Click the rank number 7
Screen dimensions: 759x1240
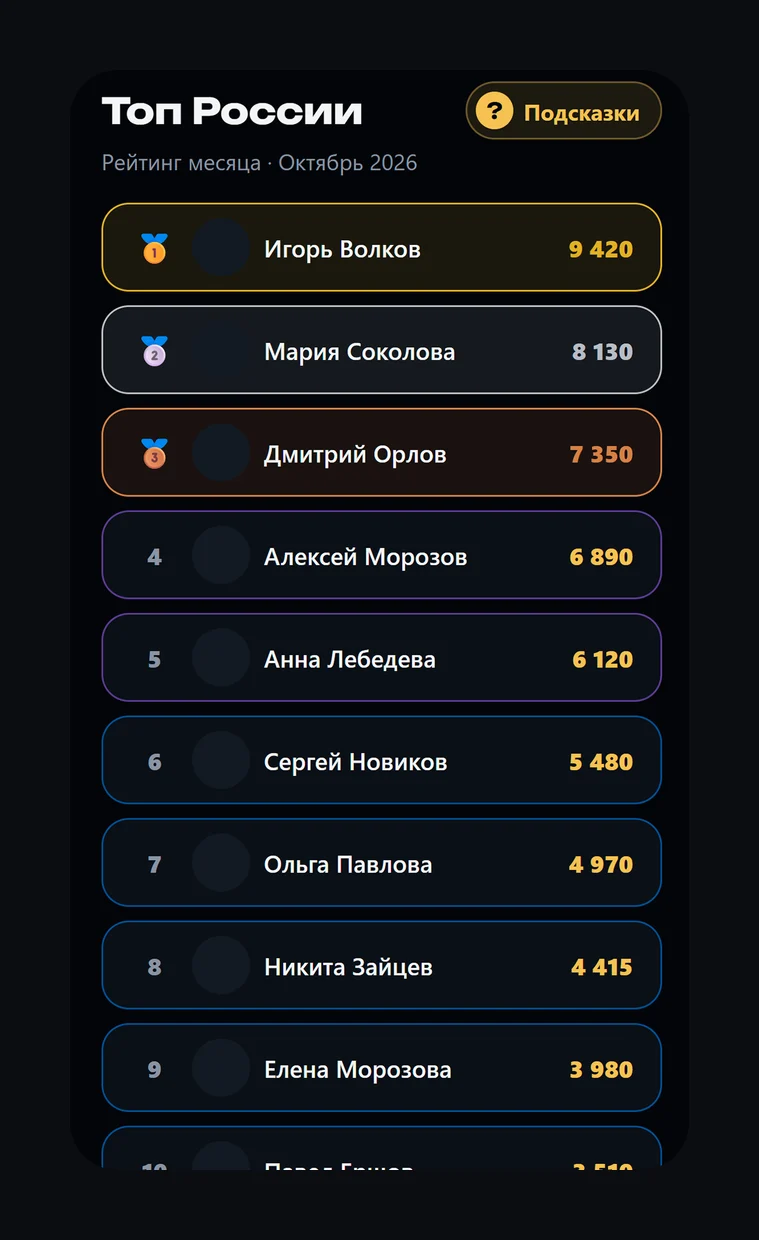(154, 865)
